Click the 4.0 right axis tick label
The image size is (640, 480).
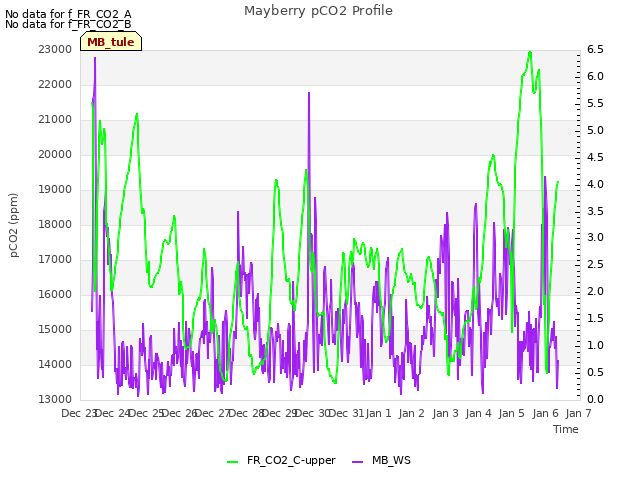[595, 184]
